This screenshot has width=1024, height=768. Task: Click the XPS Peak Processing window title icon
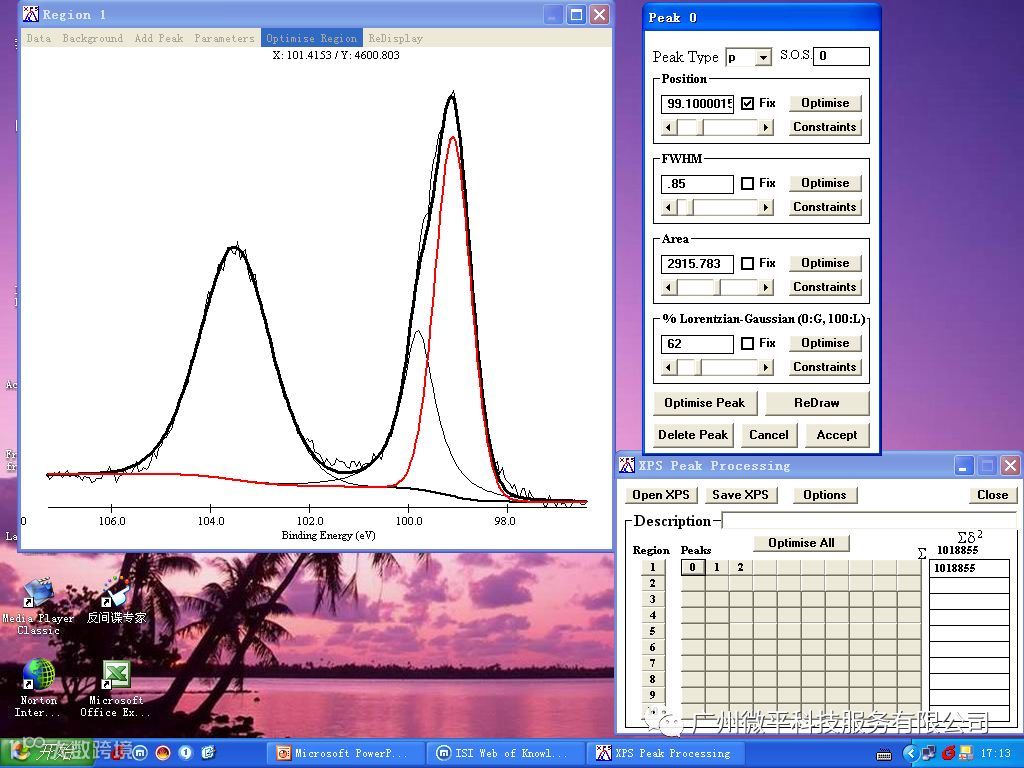(x=626, y=465)
